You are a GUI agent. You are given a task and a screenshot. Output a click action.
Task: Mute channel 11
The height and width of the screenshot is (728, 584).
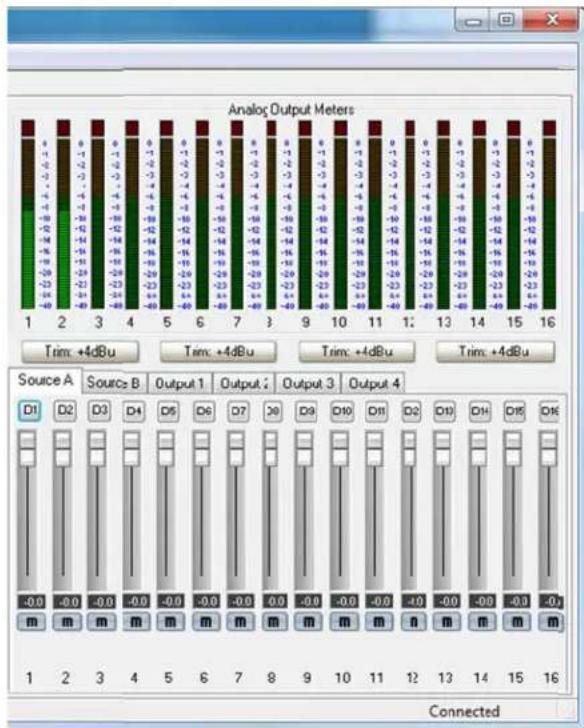(379, 622)
